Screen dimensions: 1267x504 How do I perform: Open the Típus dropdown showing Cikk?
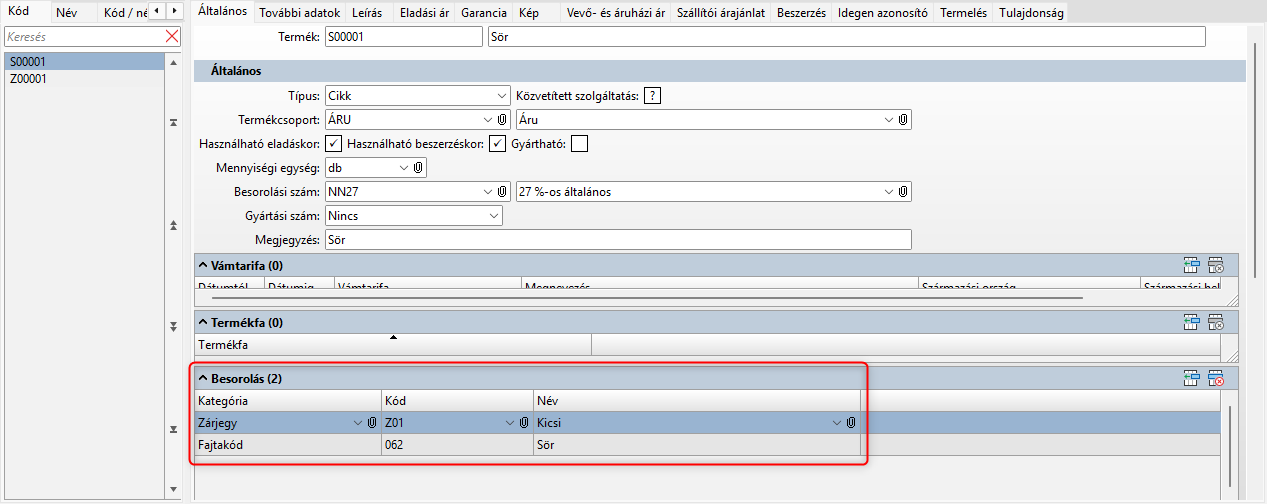[x=502, y=96]
